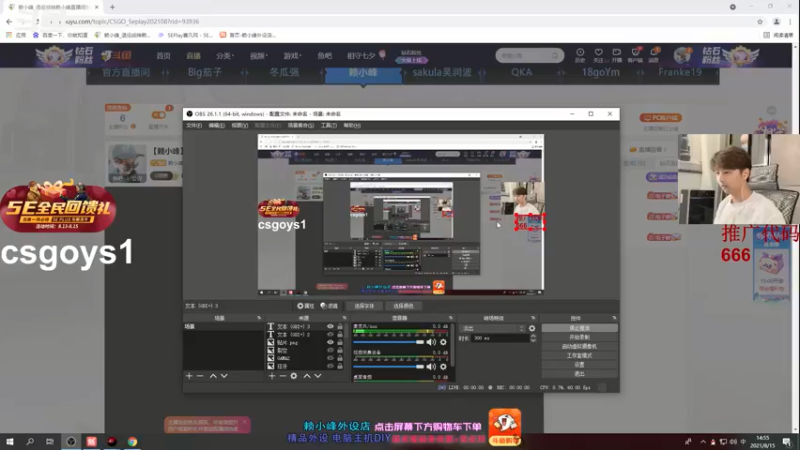
Task: Toggle visibility of third source (png image)
Action: [x=330, y=342]
